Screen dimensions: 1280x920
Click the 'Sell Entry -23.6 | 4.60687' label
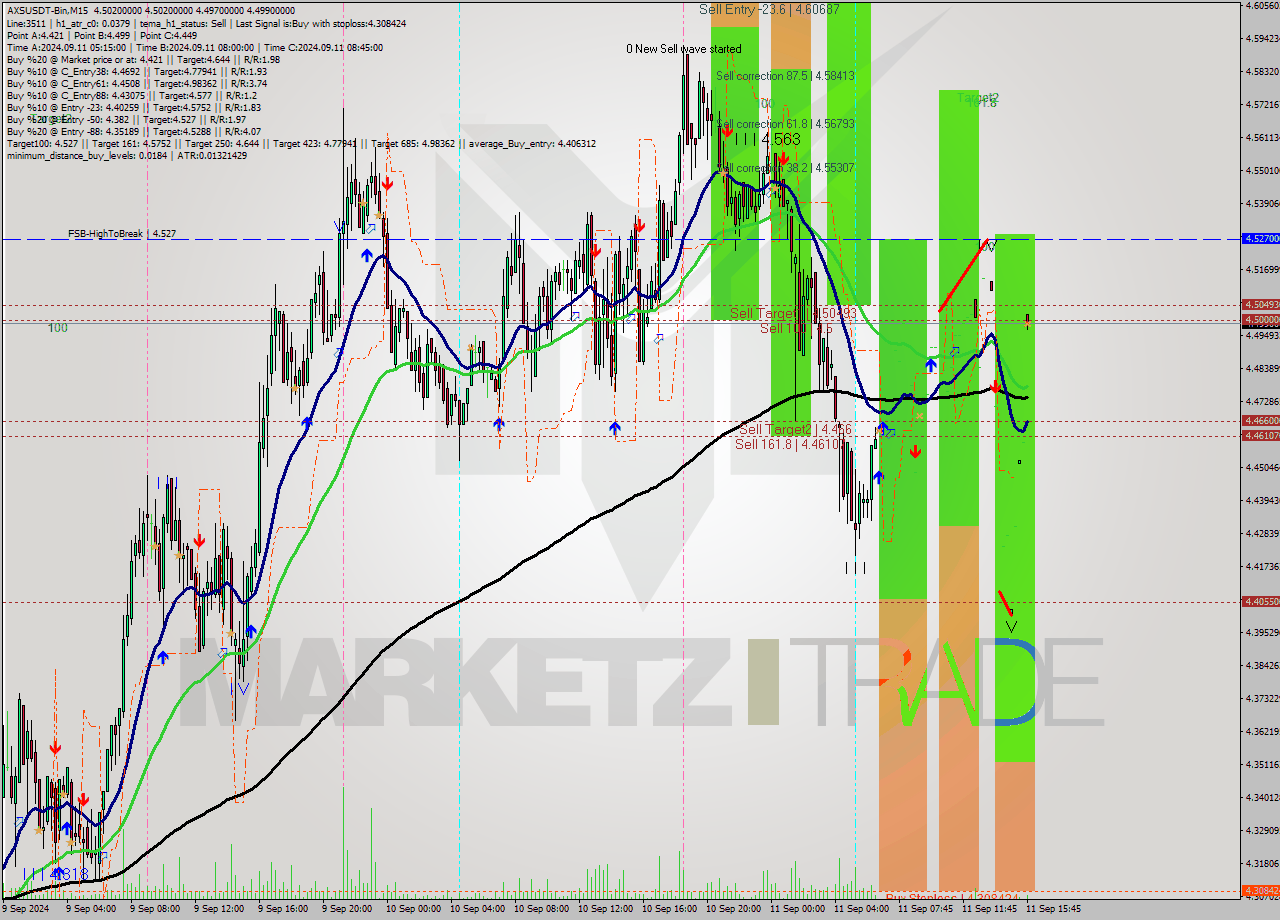pos(769,9)
